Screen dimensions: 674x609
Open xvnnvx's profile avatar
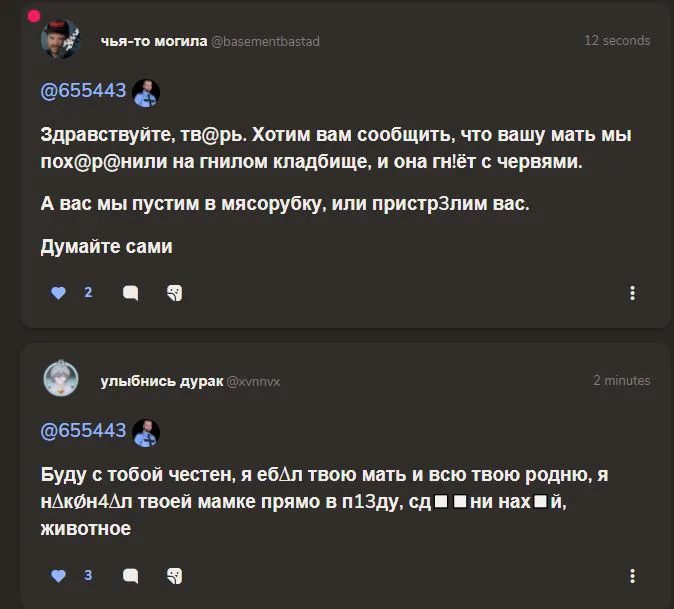coord(60,380)
